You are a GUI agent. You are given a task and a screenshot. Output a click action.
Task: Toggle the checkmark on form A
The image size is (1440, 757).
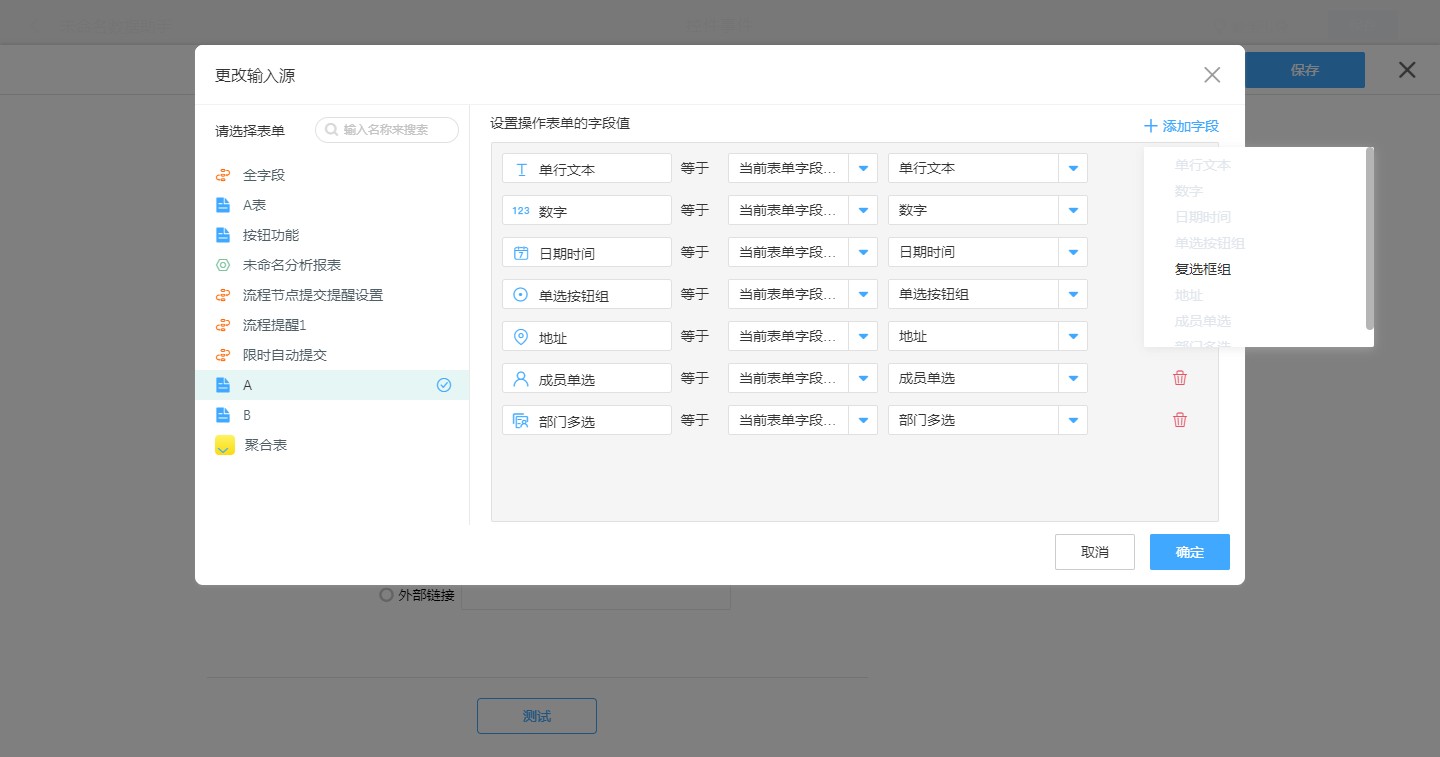click(x=444, y=385)
